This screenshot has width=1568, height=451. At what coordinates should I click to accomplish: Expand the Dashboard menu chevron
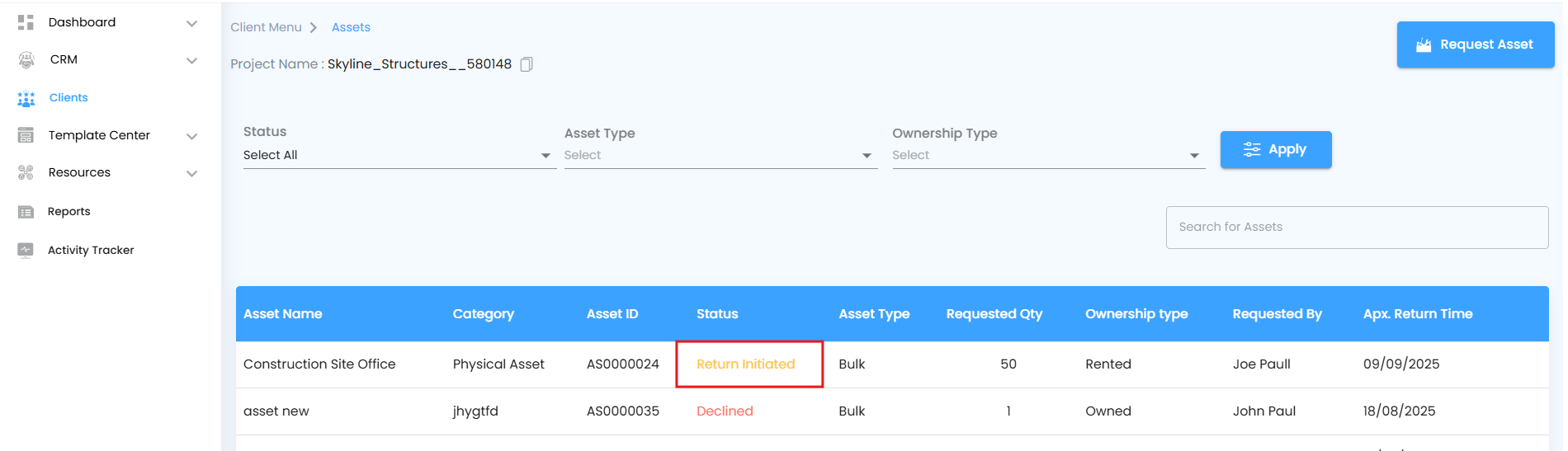tap(191, 23)
